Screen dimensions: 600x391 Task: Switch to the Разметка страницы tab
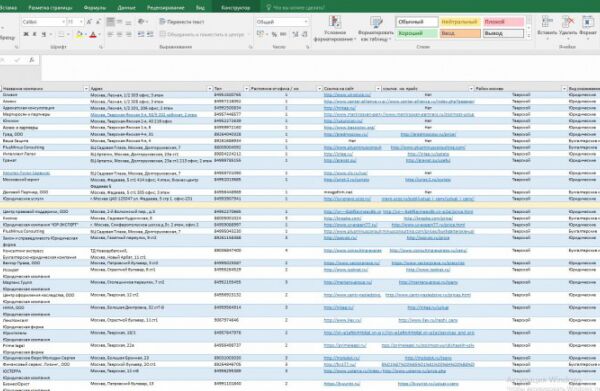pos(50,8)
